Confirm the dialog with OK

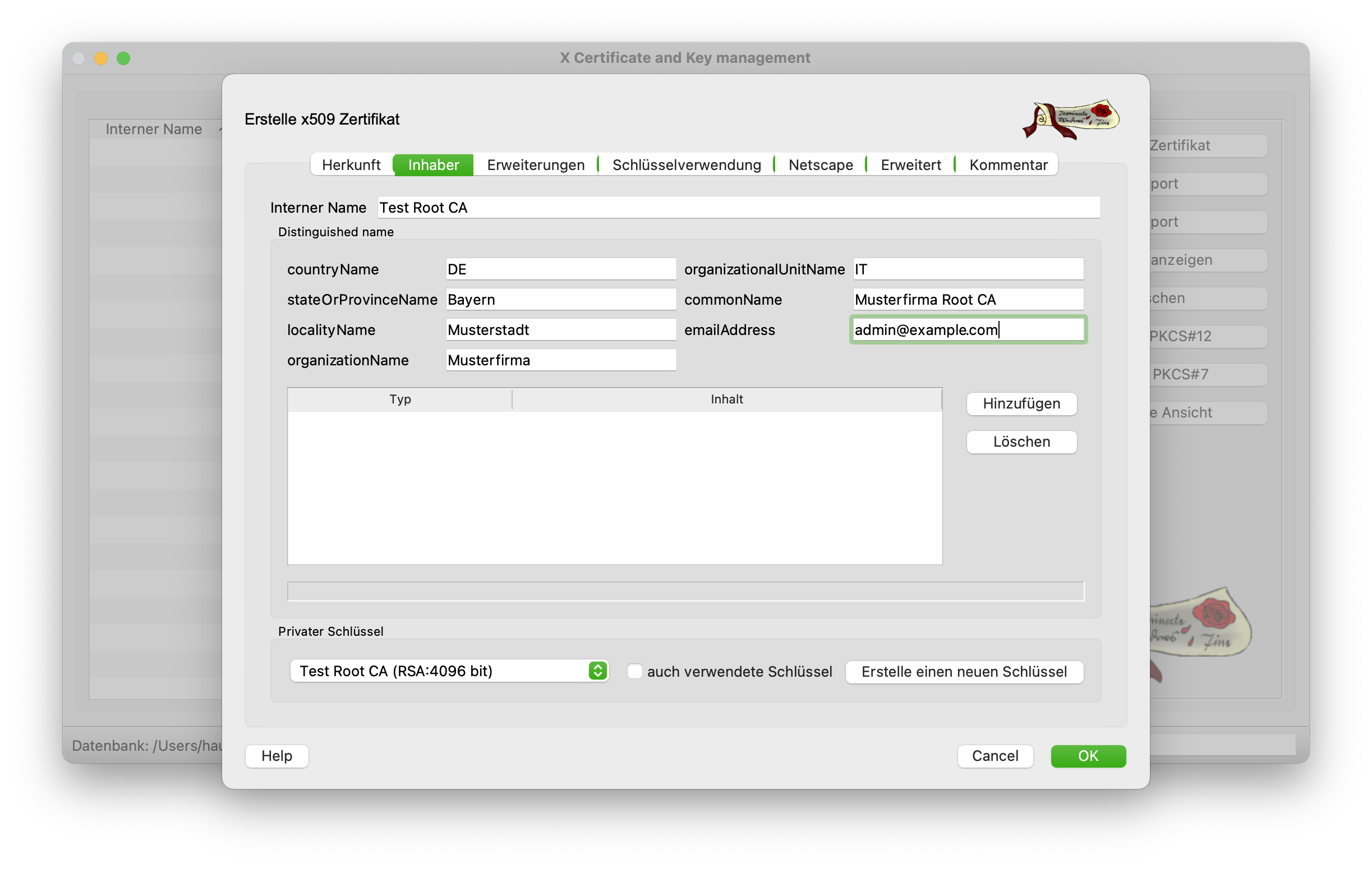(x=1088, y=756)
